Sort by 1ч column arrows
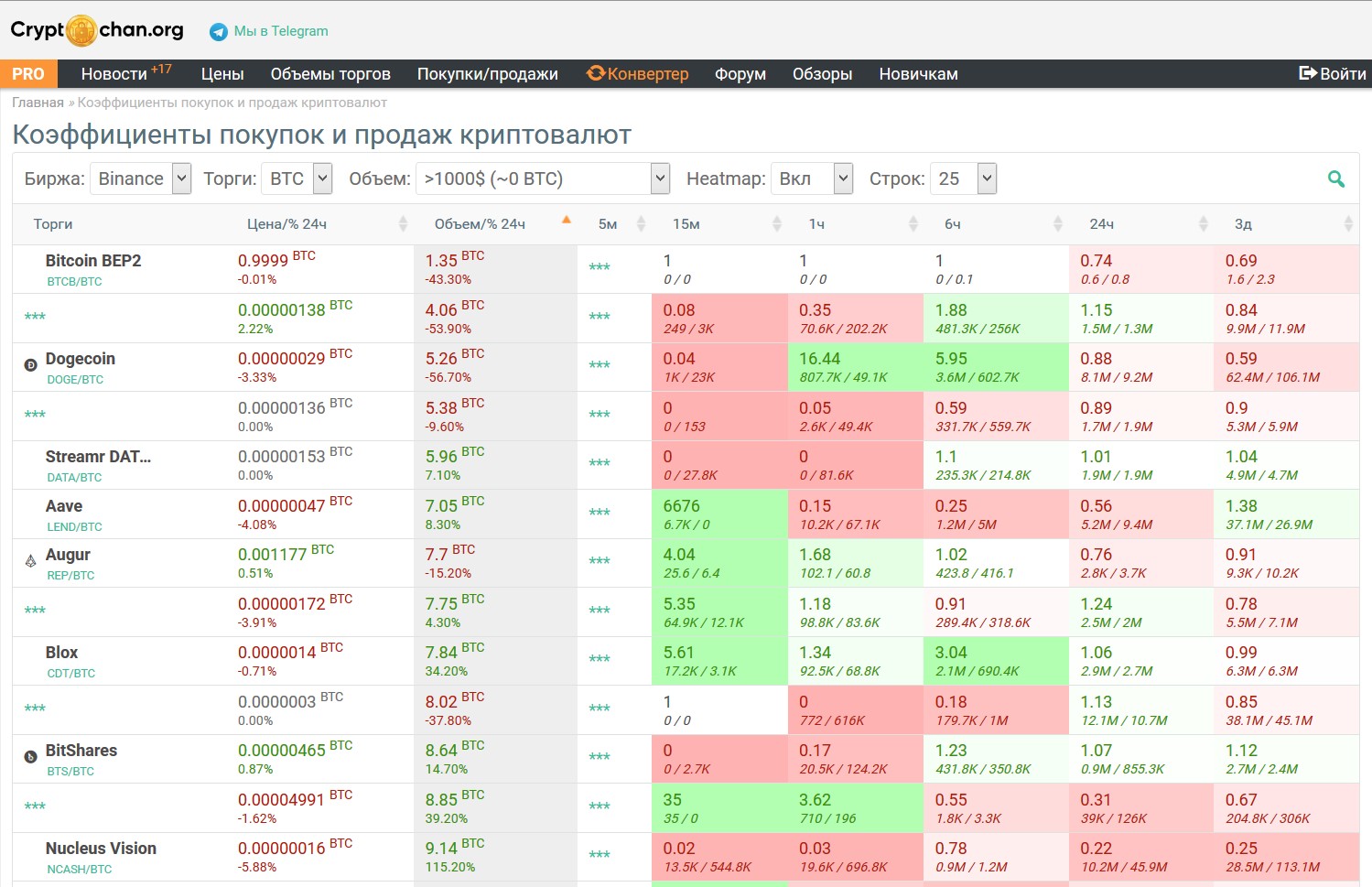The image size is (1372, 887). tap(913, 224)
